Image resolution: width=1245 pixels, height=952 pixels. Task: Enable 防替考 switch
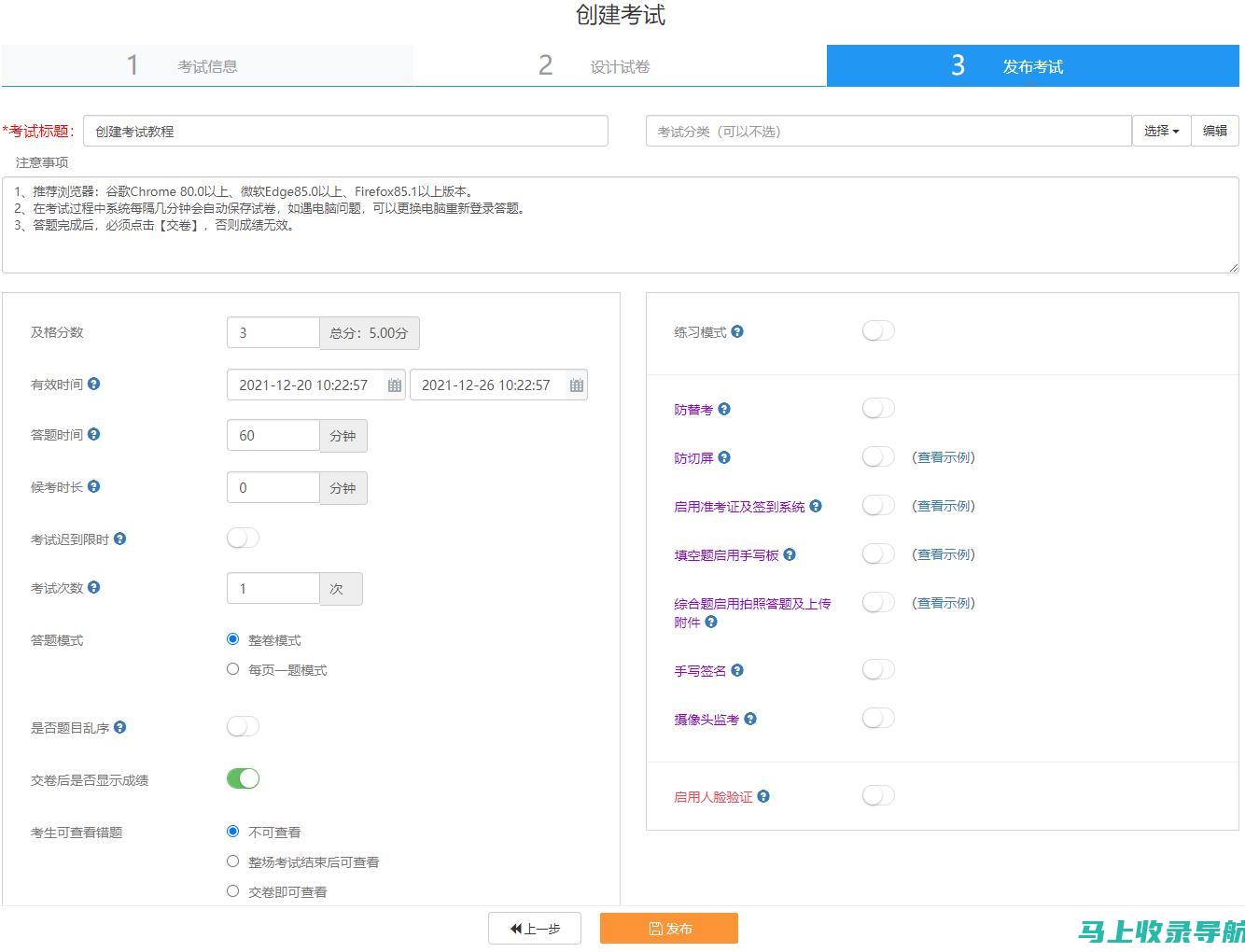point(878,408)
